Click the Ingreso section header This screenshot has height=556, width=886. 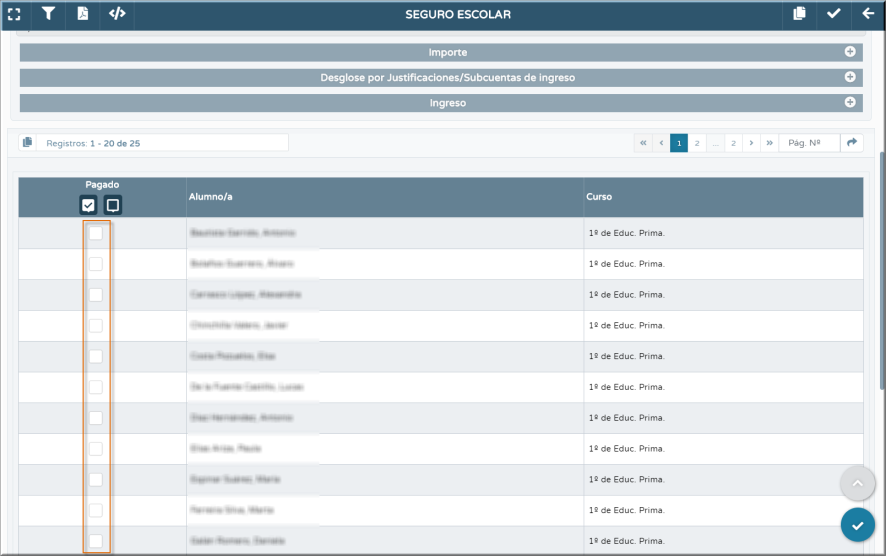tap(441, 103)
